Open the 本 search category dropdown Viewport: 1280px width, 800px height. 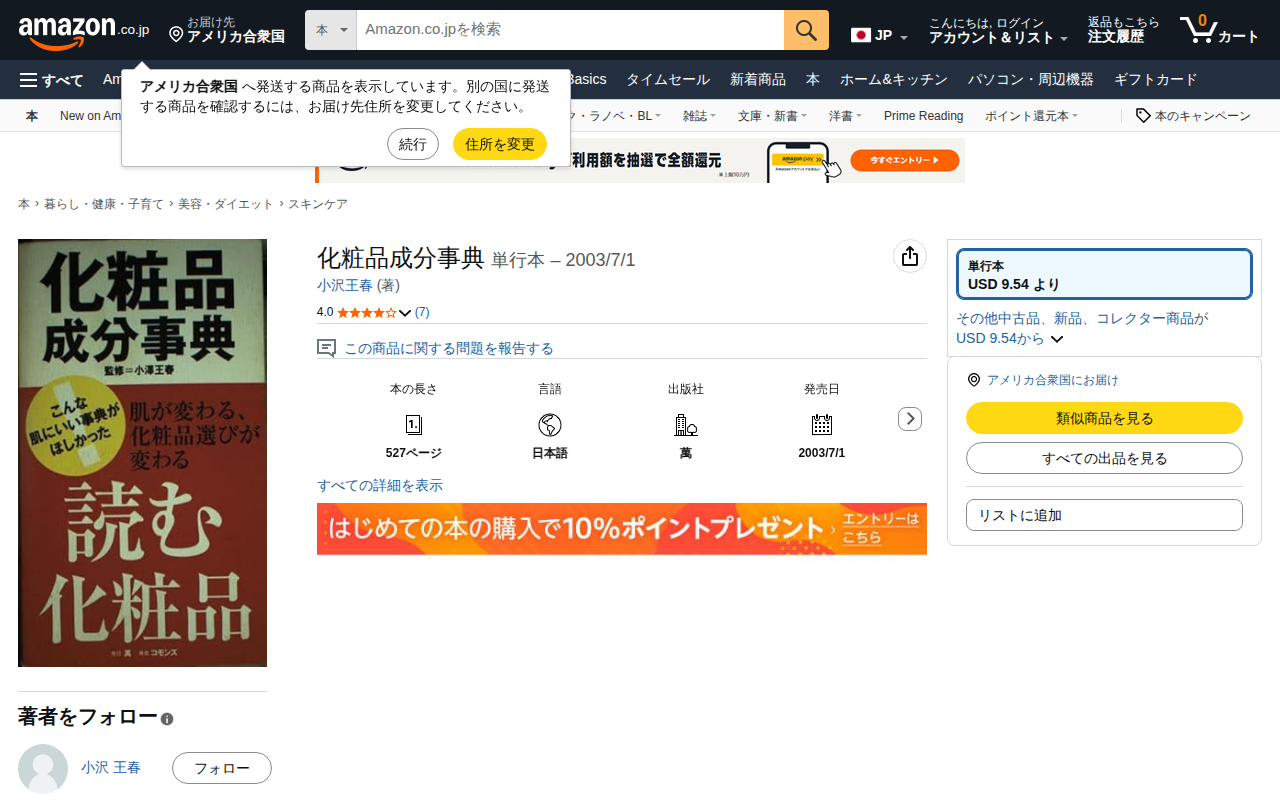(331, 30)
